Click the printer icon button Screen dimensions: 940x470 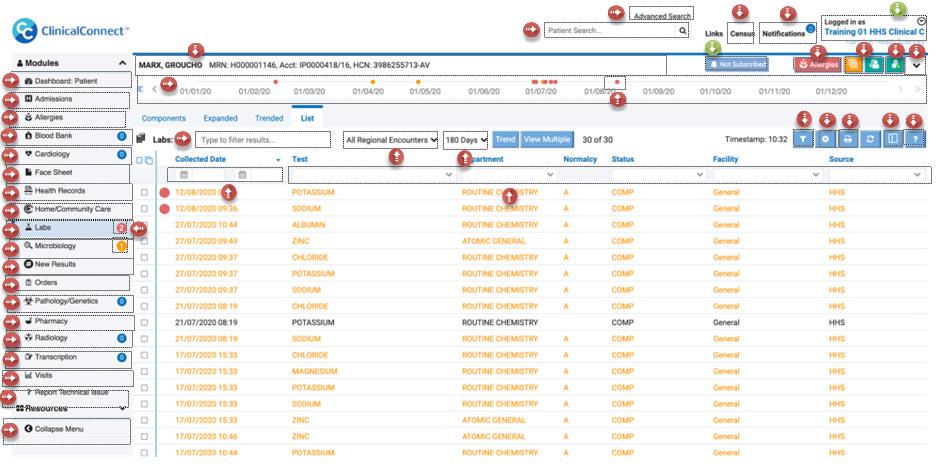[x=848, y=139]
